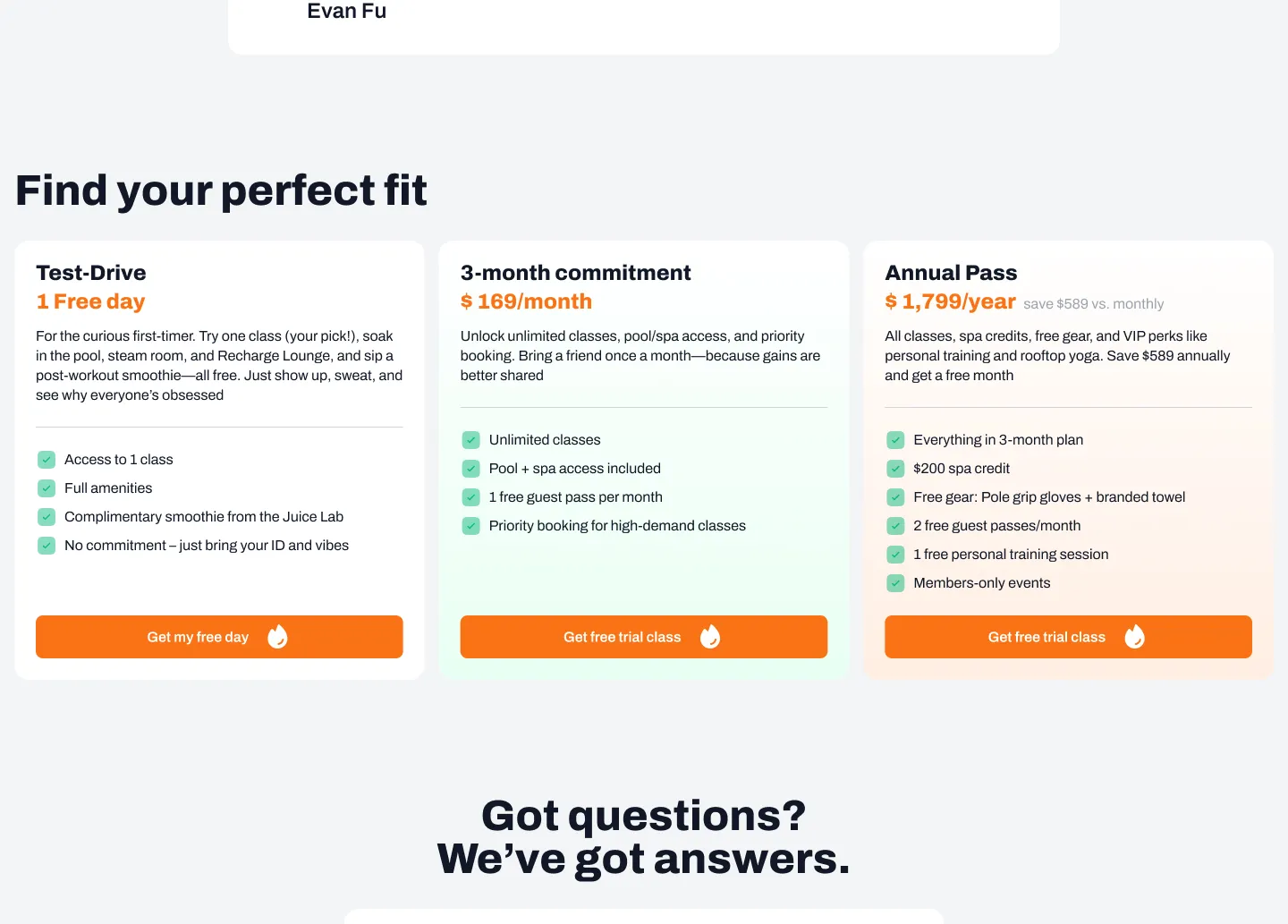
Task: Click the $169/month price text
Action: tap(526, 301)
